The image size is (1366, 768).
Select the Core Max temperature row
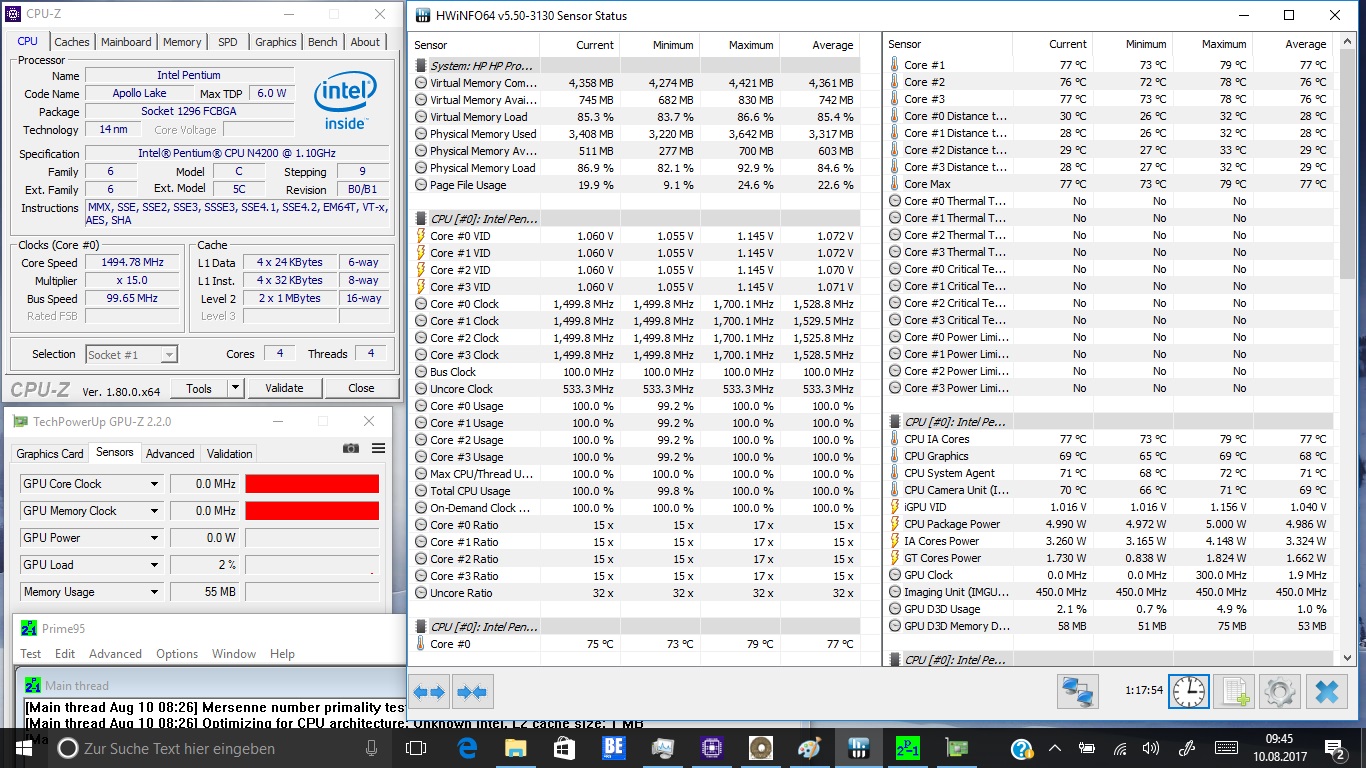pos(1109,184)
